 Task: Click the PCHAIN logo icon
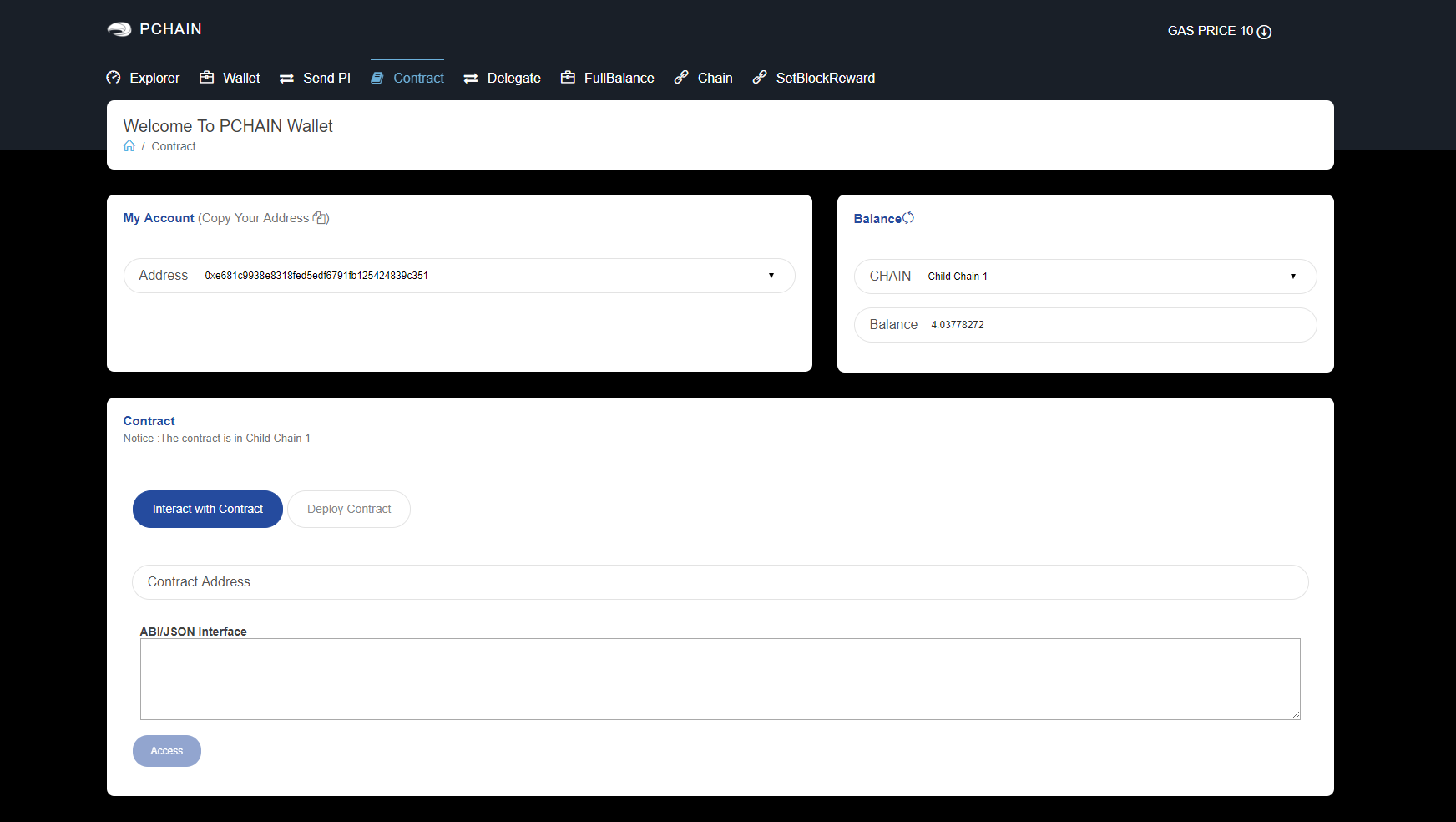119,29
